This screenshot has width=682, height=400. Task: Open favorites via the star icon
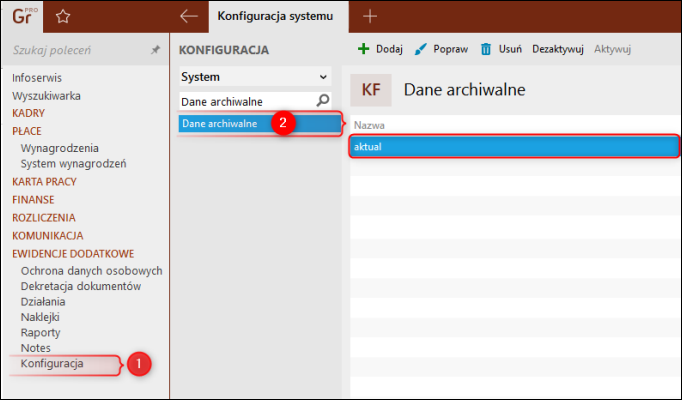[63, 17]
